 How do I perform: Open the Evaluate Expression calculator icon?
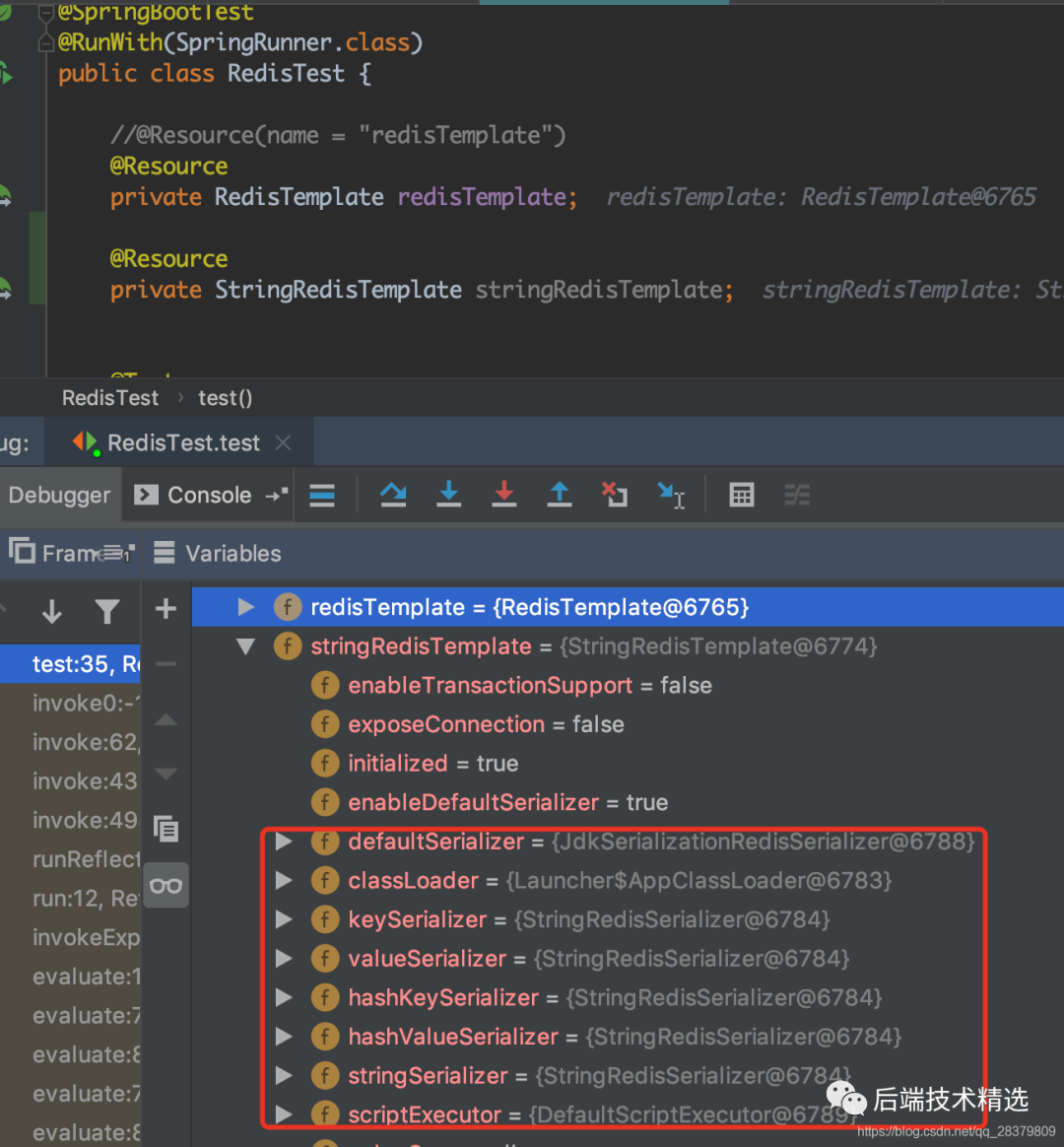coord(742,495)
